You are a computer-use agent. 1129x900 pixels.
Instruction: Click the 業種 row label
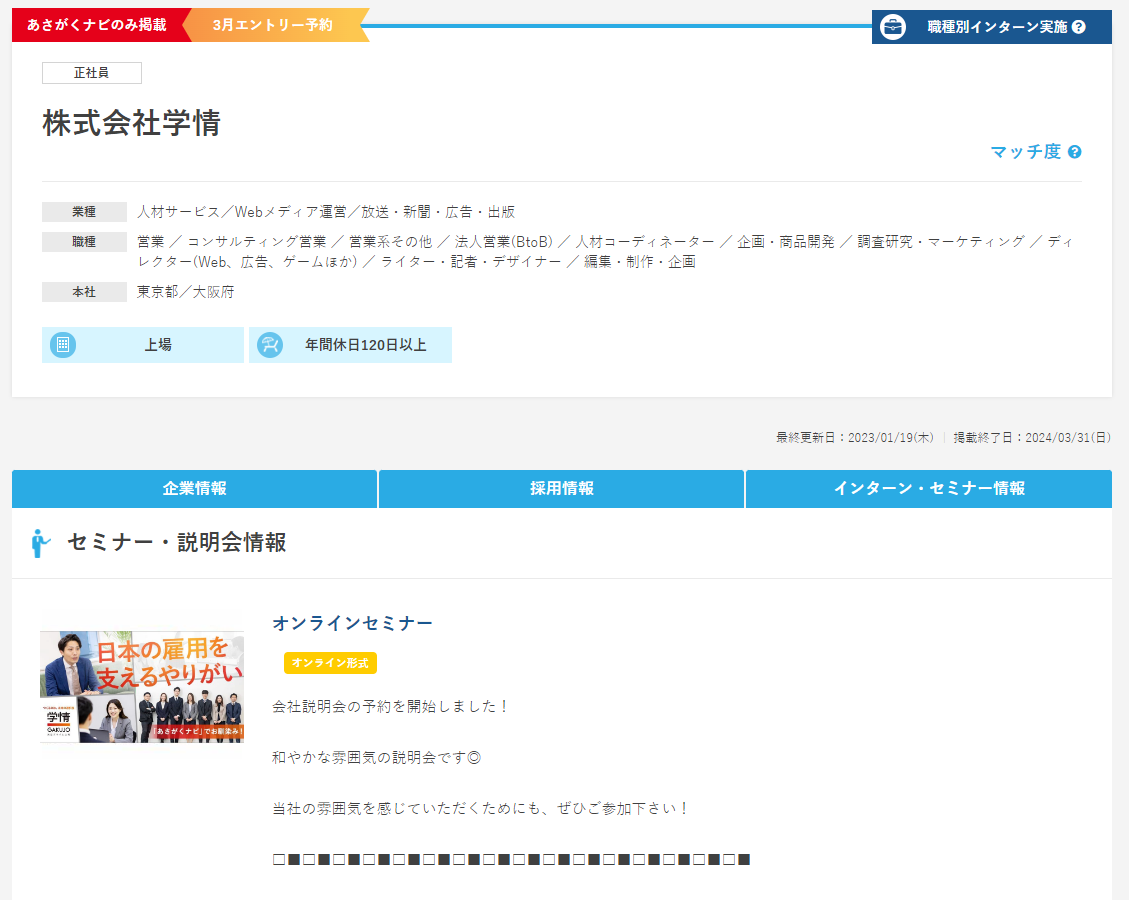84,212
